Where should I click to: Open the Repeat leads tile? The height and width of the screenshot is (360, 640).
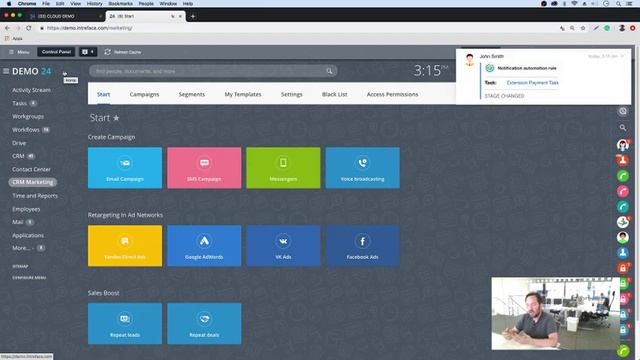click(x=125, y=324)
